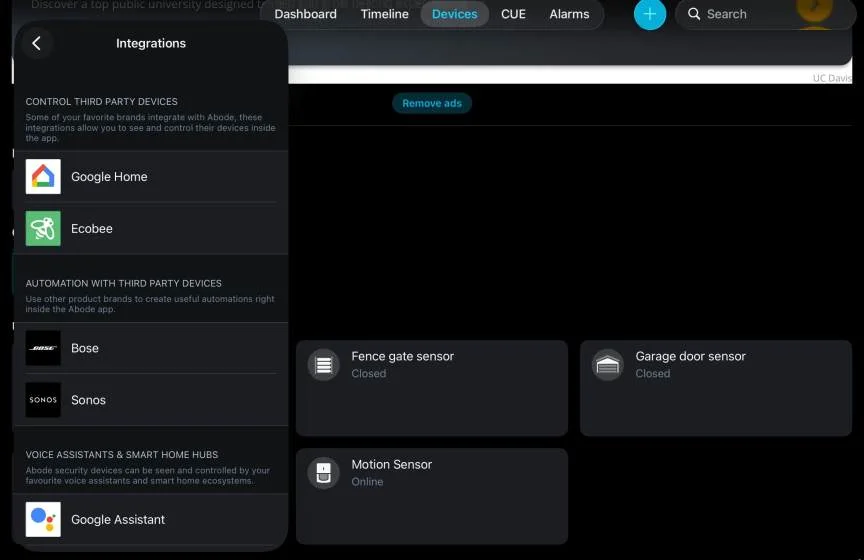Viewport: 864px width, 560px height.
Task: Open the CUE tab
Action: coord(513,14)
